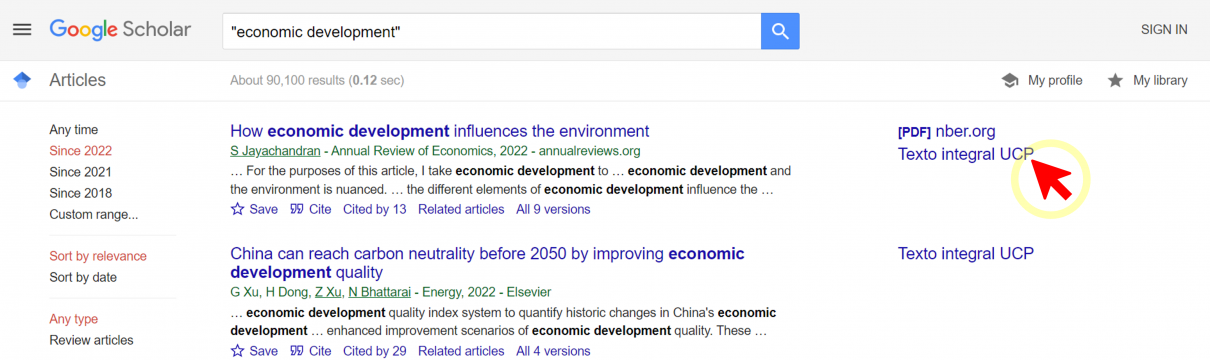Image resolution: width=1210 pixels, height=360 pixels.
Task: Open "How economic development influences the environment"
Action: point(440,131)
